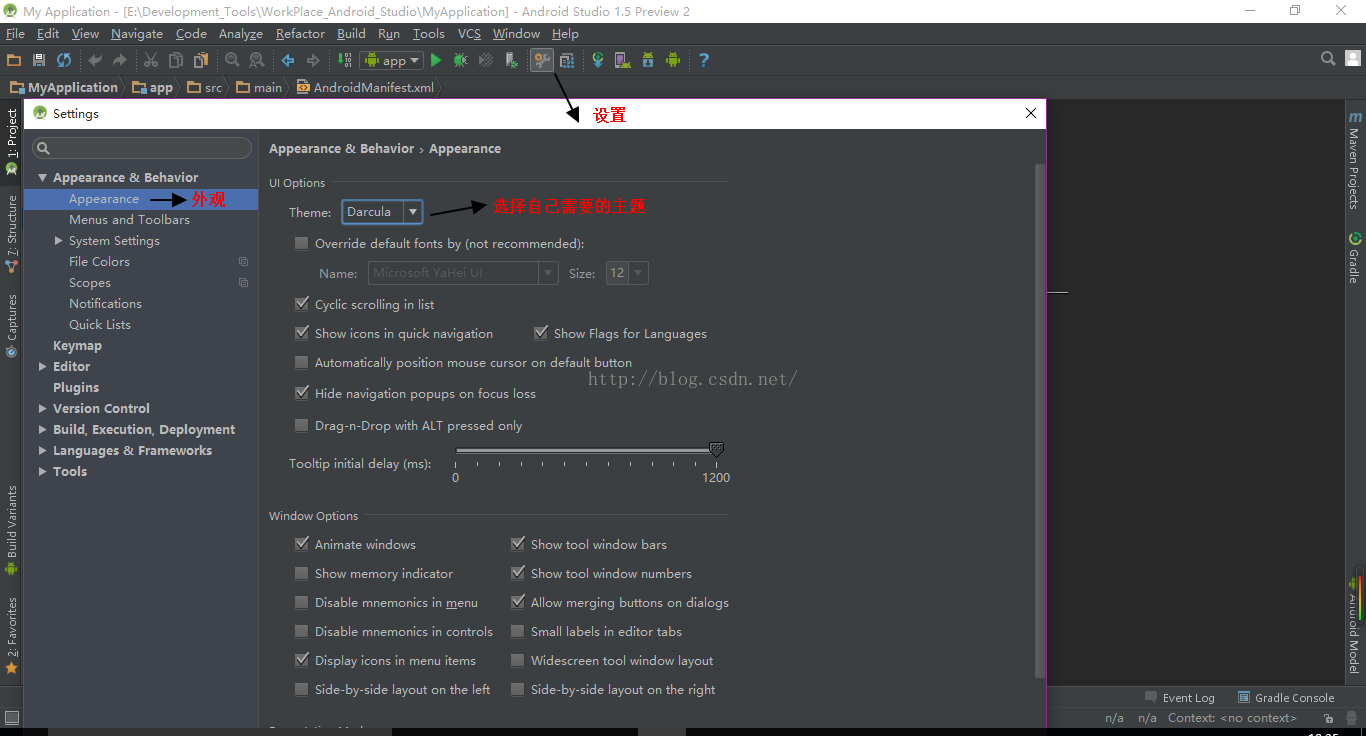Open the VCS menu
The width and height of the screenshot is (1366, 736).
469,33
